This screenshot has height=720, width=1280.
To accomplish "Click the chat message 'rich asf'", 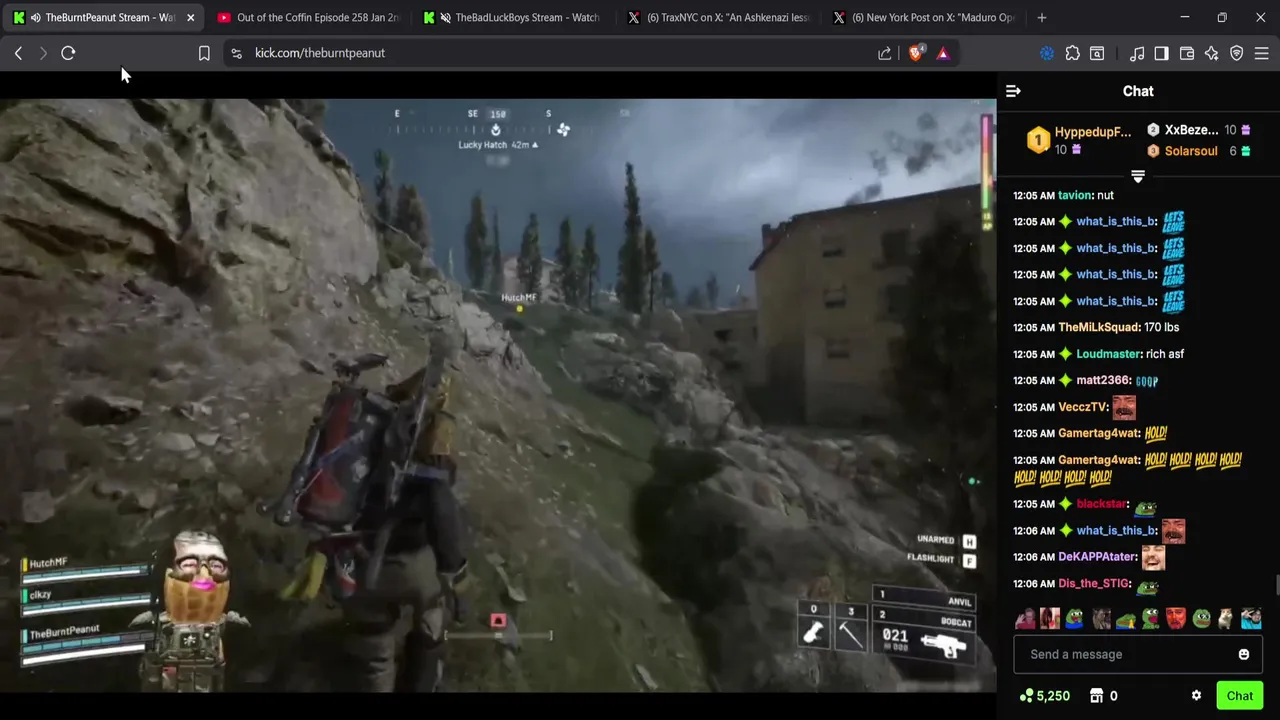I will (x=1165, y=354).
